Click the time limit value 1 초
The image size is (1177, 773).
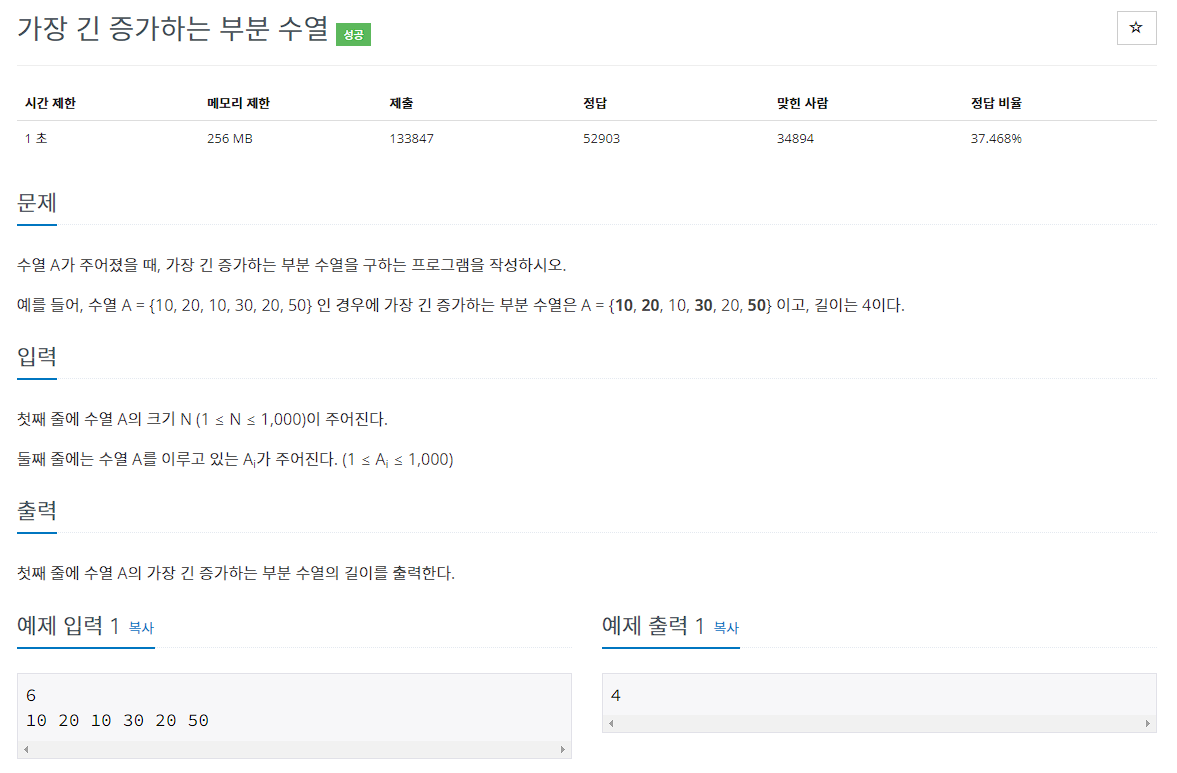36,138
